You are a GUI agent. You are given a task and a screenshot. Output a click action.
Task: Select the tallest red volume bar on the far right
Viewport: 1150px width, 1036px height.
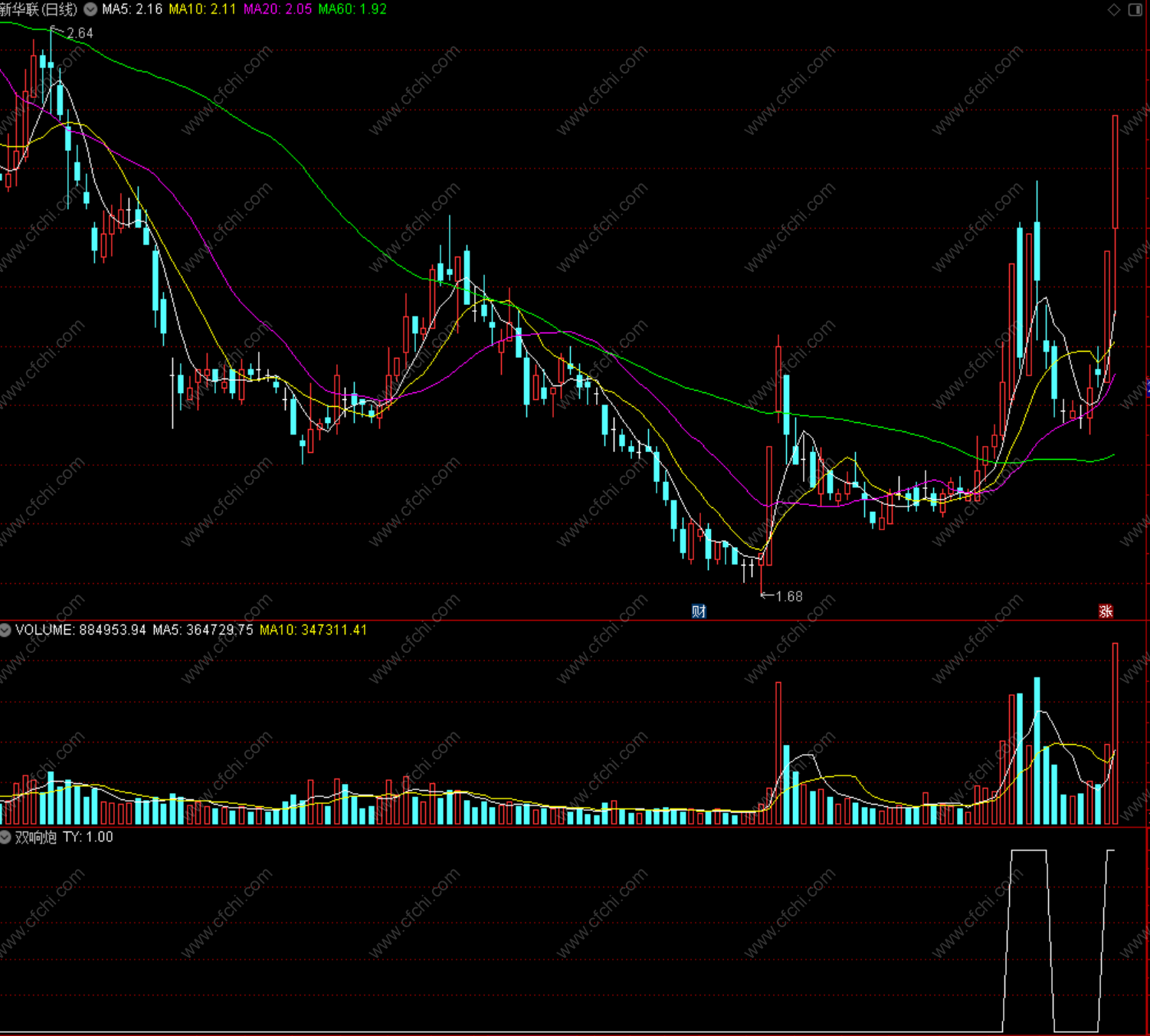click(1116, 733)
